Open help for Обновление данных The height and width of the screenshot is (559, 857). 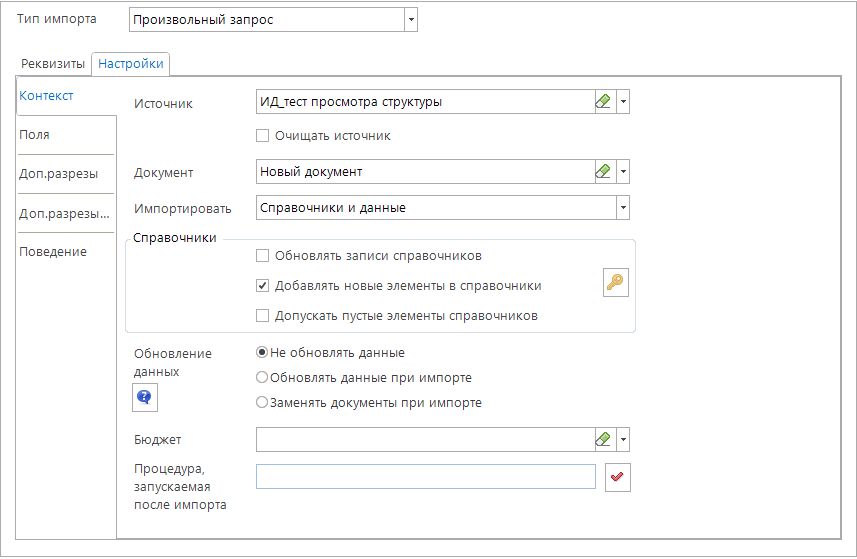[x=145, y=398]
